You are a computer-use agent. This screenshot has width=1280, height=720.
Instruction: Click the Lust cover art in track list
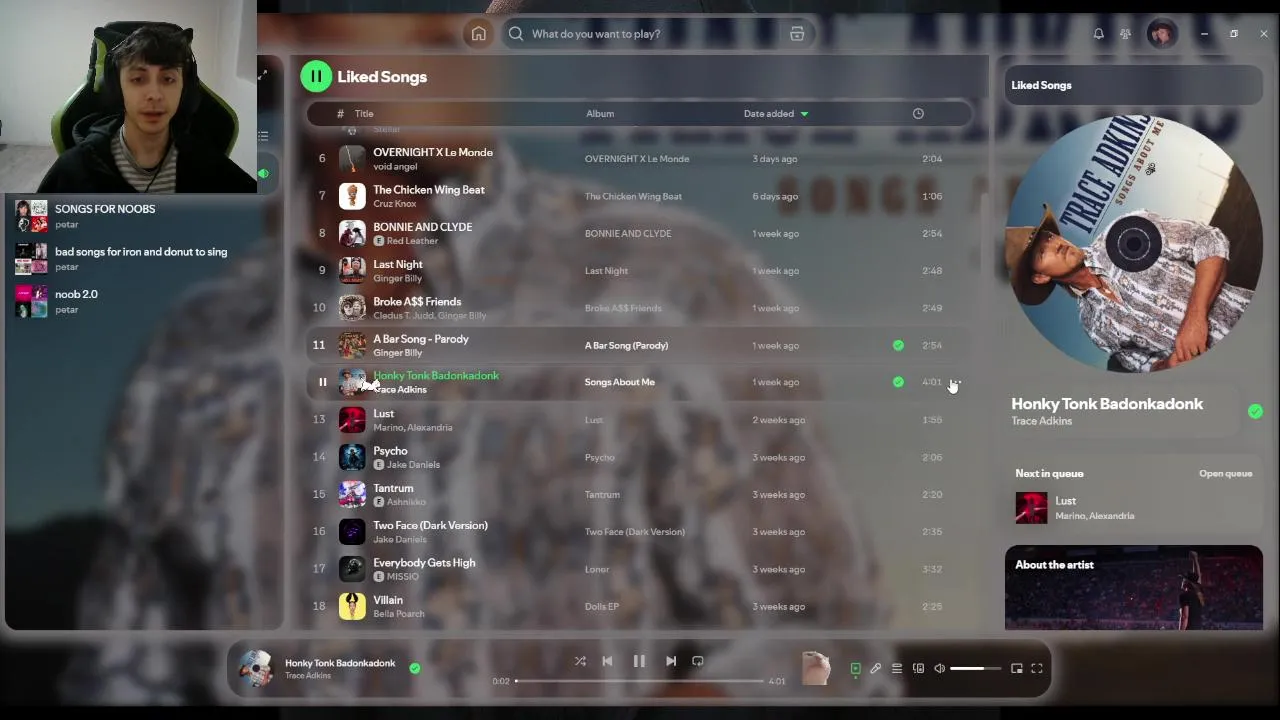click(x=352, y=420)
